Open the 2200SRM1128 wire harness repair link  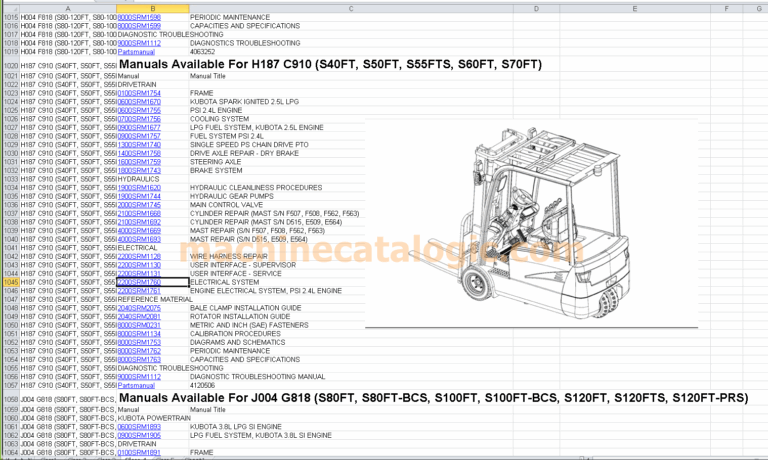pyautogui.click(x=139, y=256)
